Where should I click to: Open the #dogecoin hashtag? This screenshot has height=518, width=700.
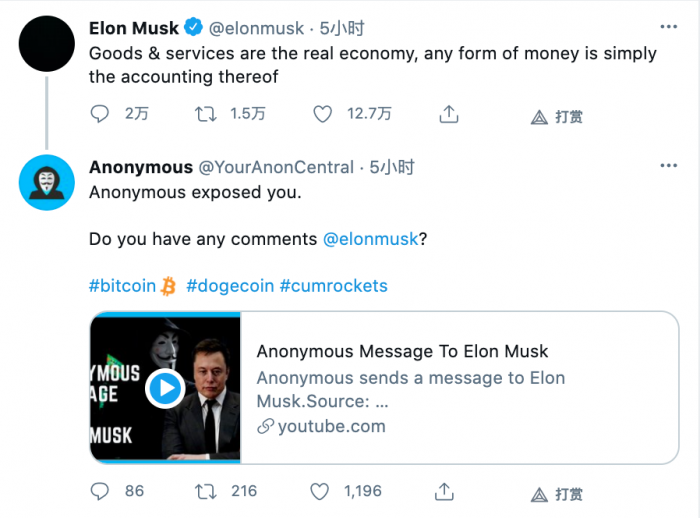click(228, 286)
